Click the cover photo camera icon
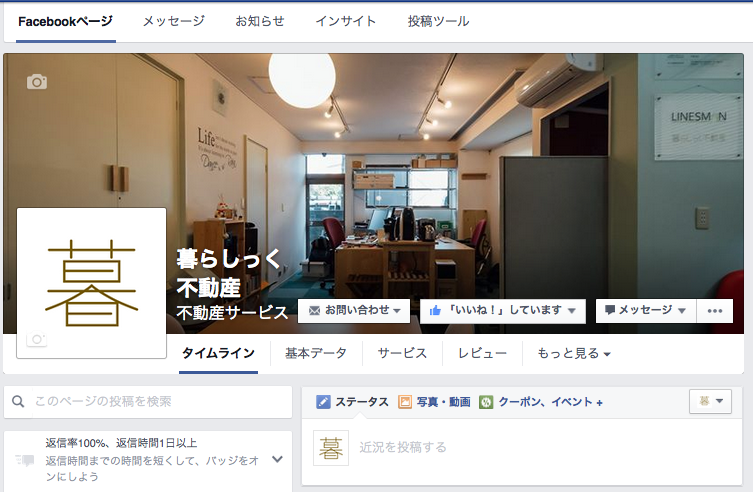 click(x=37, y=82)
